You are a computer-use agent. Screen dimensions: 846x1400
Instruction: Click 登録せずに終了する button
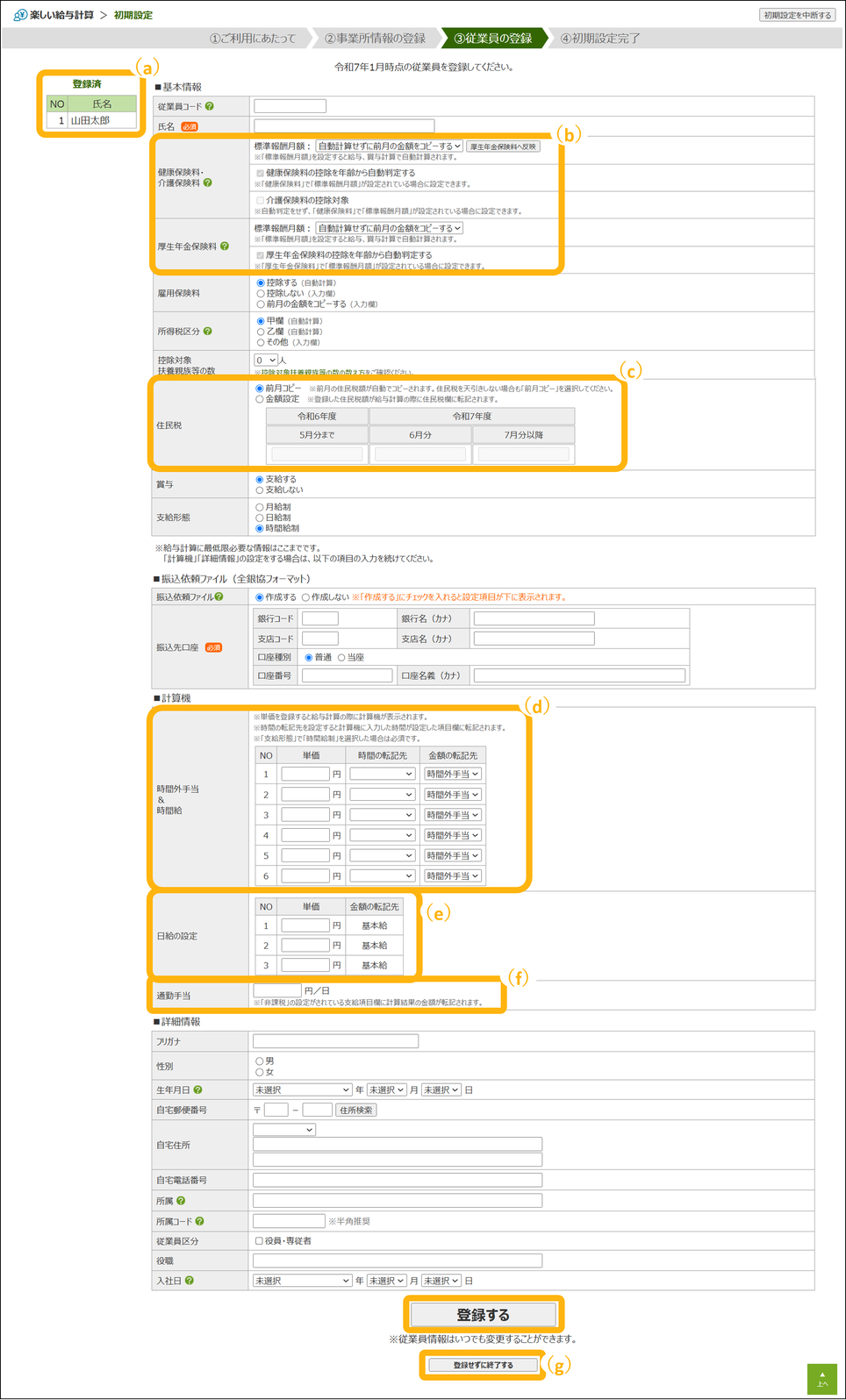click(483, 1365)
